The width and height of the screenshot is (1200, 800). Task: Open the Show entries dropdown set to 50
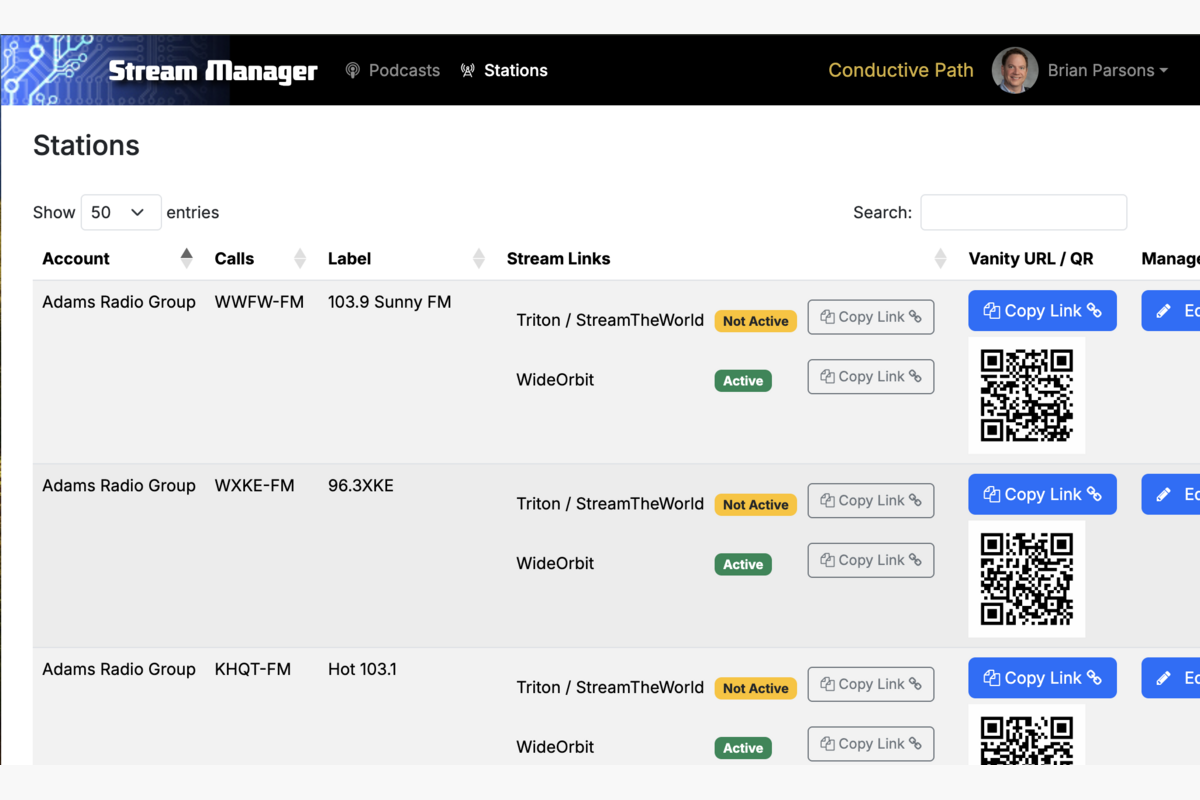[120, 212]
